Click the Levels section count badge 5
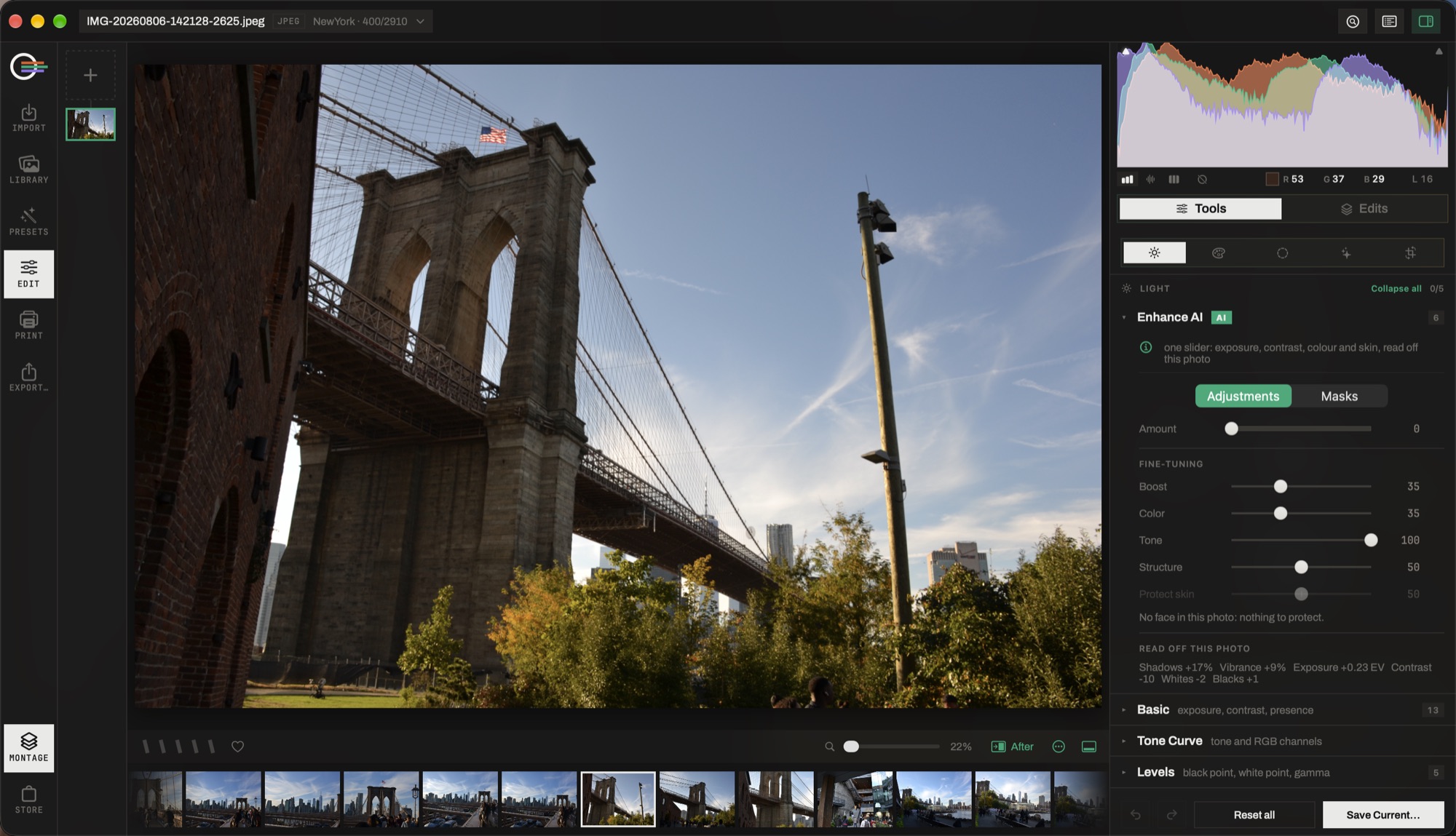The height and width of the screenshot is (836, 1456). click(1436, 773)
